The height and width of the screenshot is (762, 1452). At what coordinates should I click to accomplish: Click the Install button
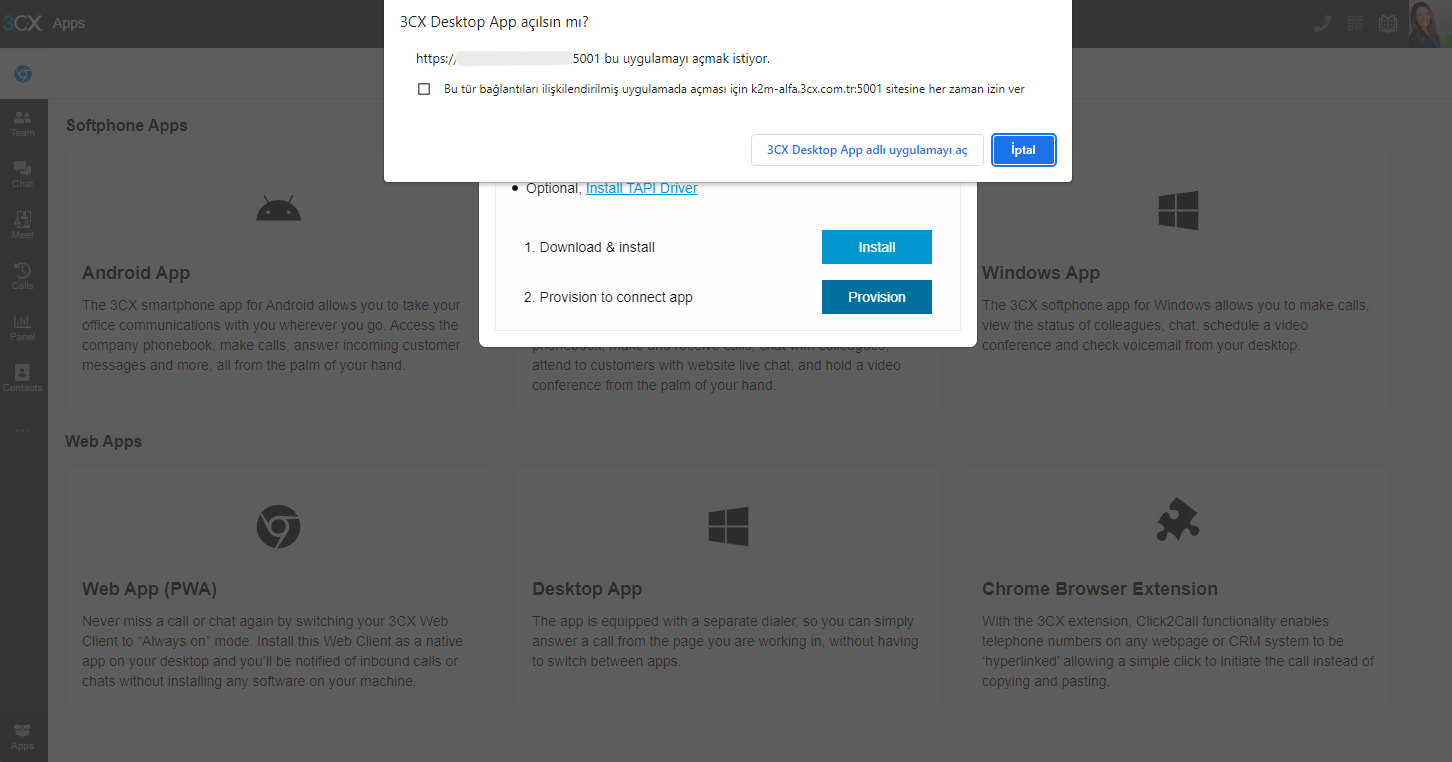pyautogui.click(x=877, y=247)
